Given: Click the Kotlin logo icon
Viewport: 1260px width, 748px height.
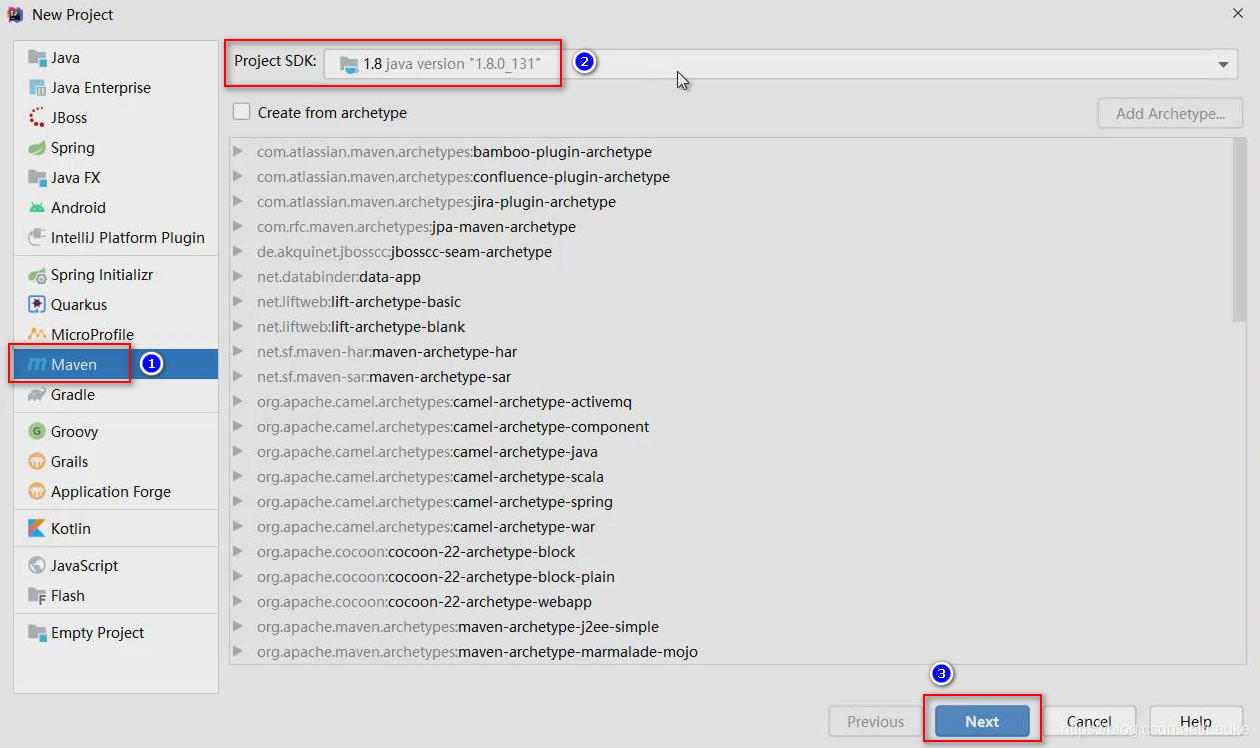Looking at the screenshot, I should pyautogui.click(x=37, y=529).
